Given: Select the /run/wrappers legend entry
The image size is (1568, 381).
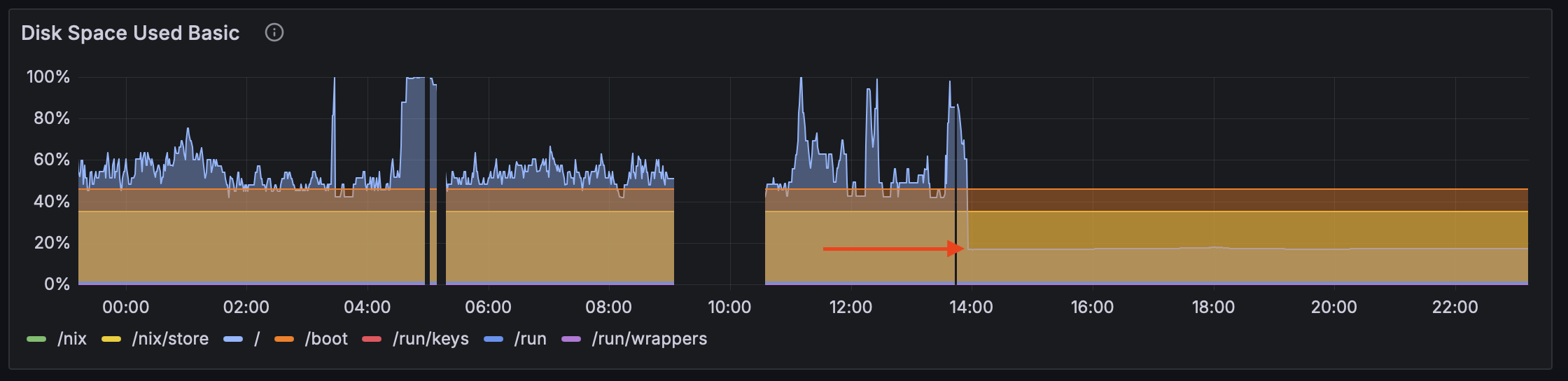Looking at the screenshot, I should pos(649,339).
